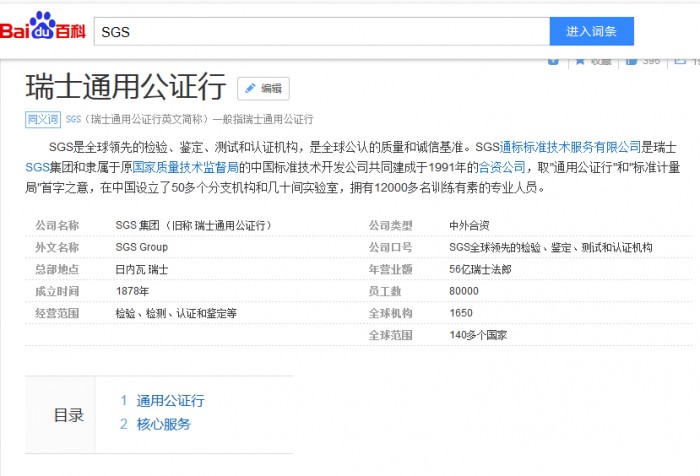Click the 同义词 tag
Image resolution: width=700 pixels, height=476 pixels.
click(x=43, y=119)
